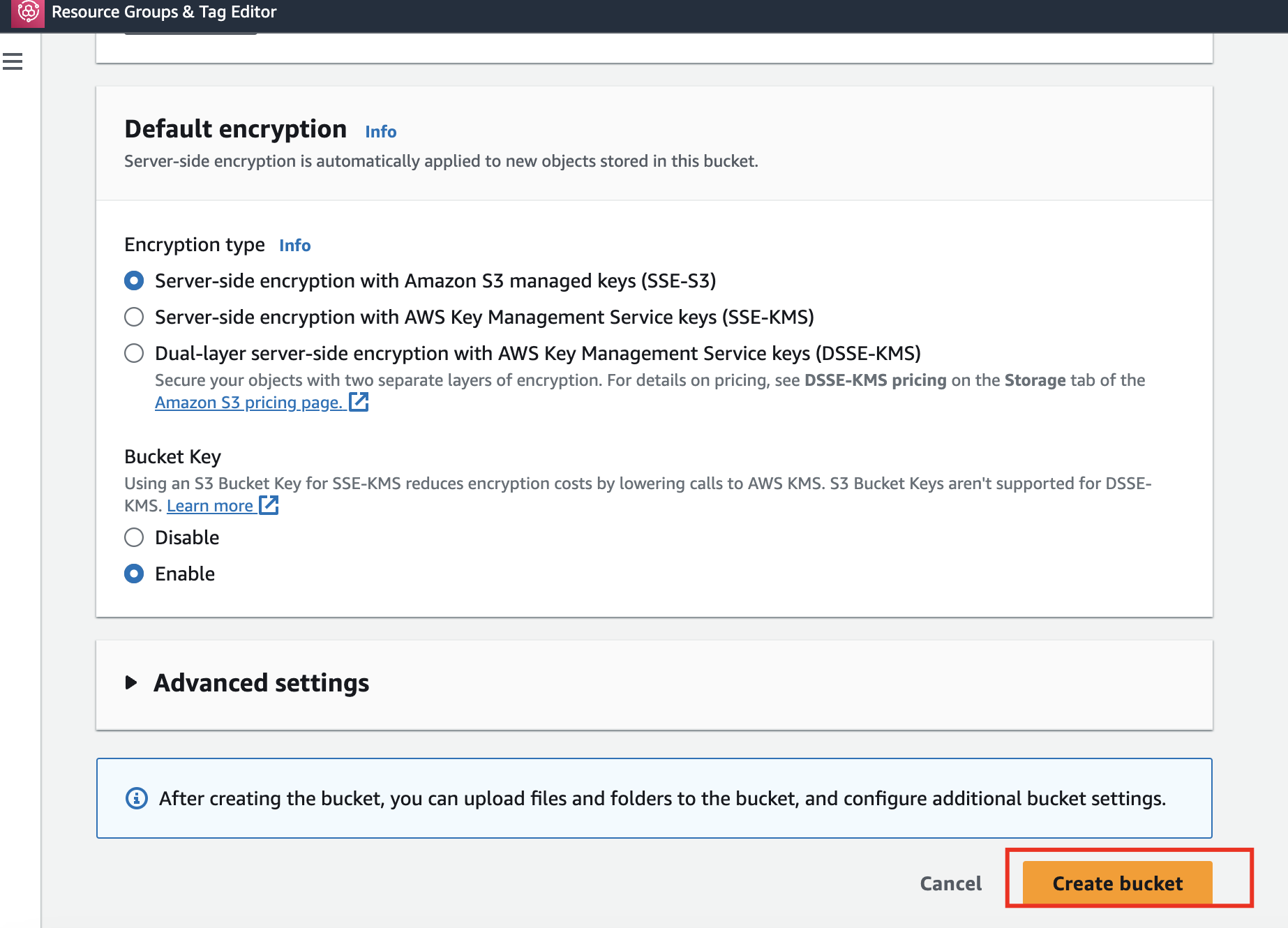Follow the Learn more link about Bucket Keys
Image resolution: width=1288 pixels, height=928 pixels.
(x=210, y=506)
